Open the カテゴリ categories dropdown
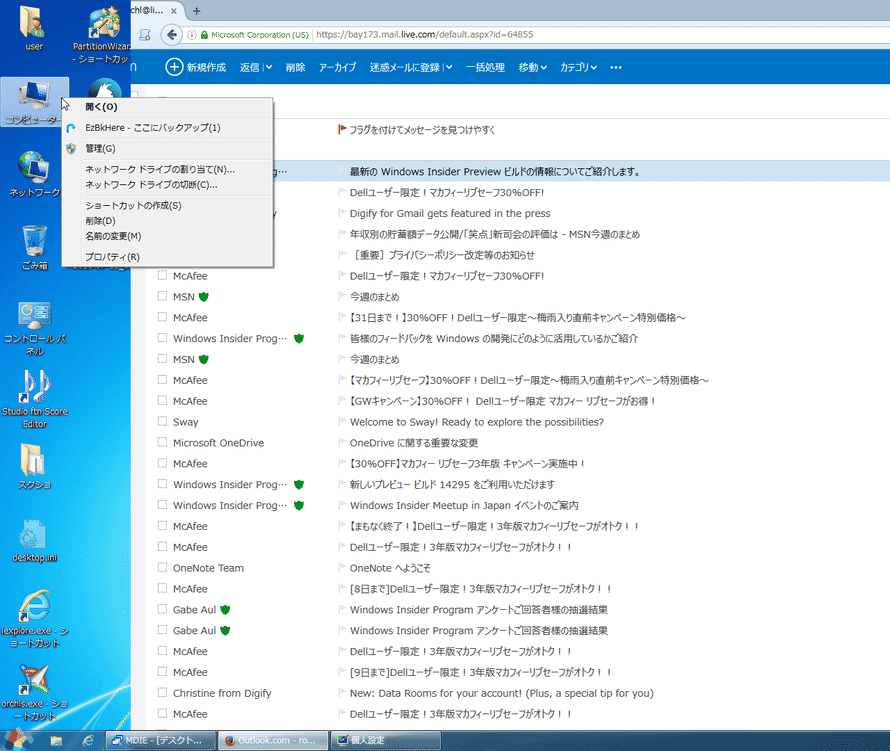This screenshot has height=751, width=890. pos(578,68)
